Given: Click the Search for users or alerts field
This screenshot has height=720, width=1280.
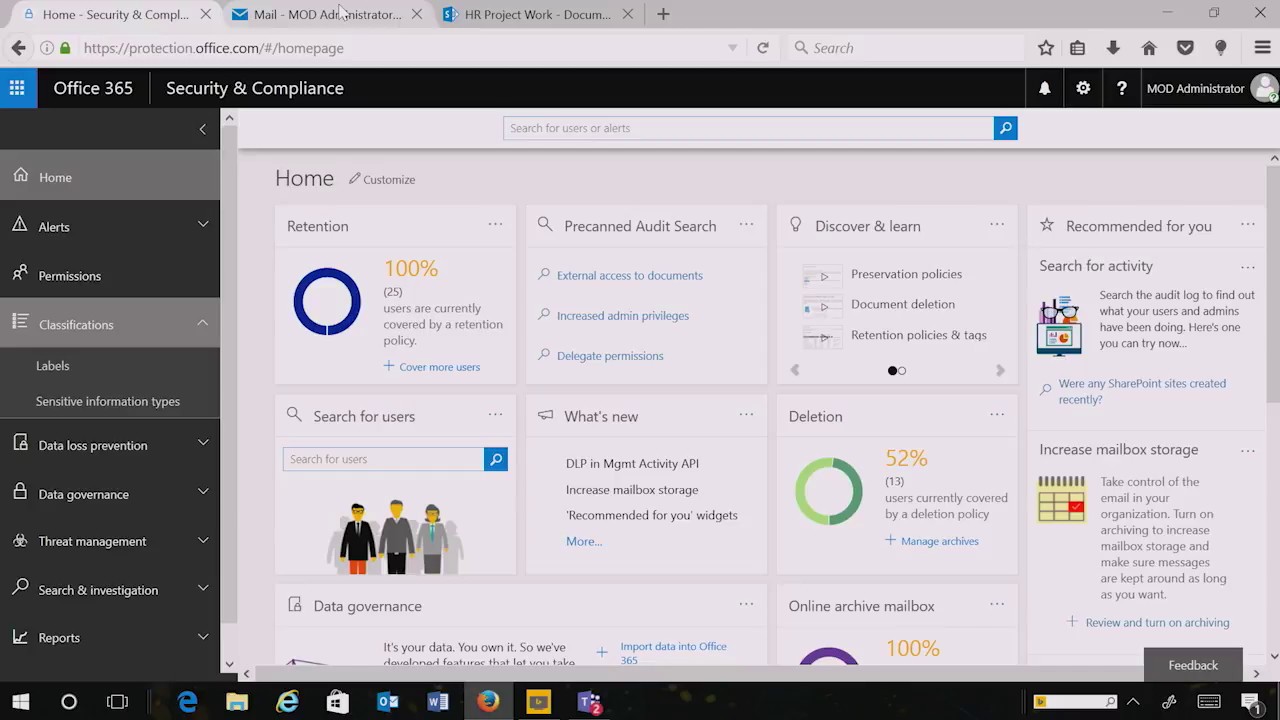Looking at the screenshot, I should coord(748,128).
